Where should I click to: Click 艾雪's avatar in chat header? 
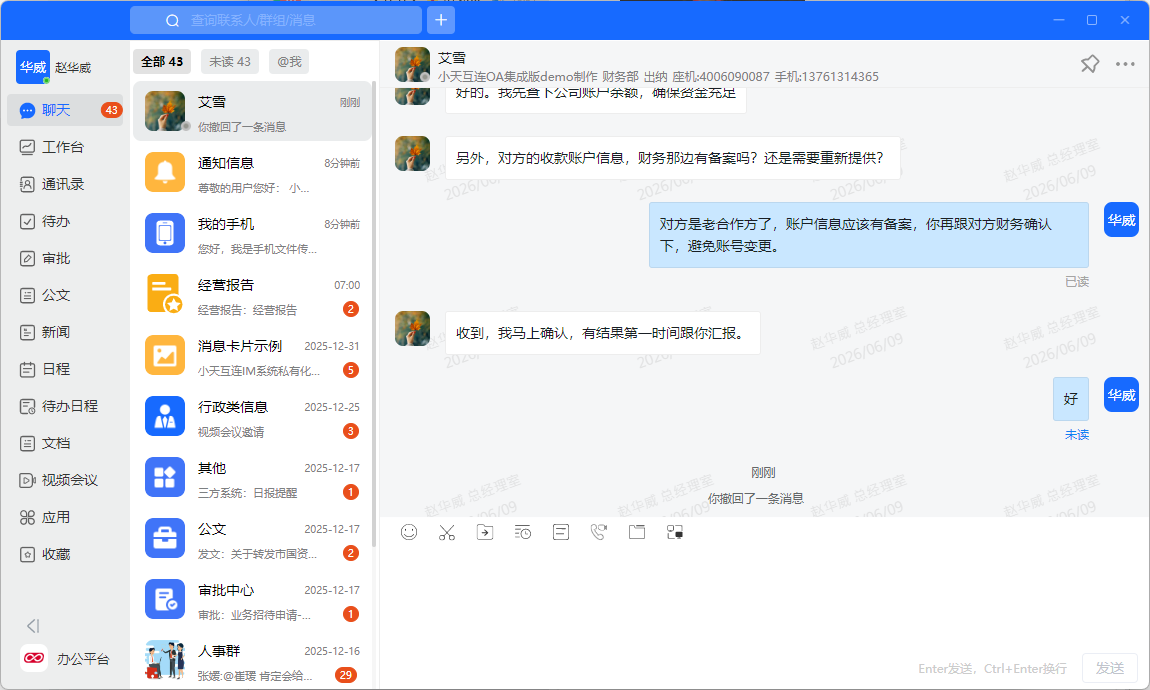[412, 65]
